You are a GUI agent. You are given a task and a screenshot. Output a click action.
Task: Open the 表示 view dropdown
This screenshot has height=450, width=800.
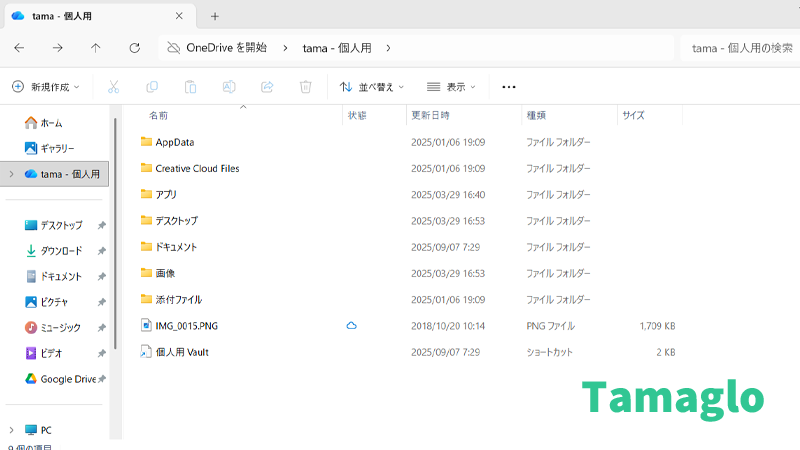click(451, 87)
